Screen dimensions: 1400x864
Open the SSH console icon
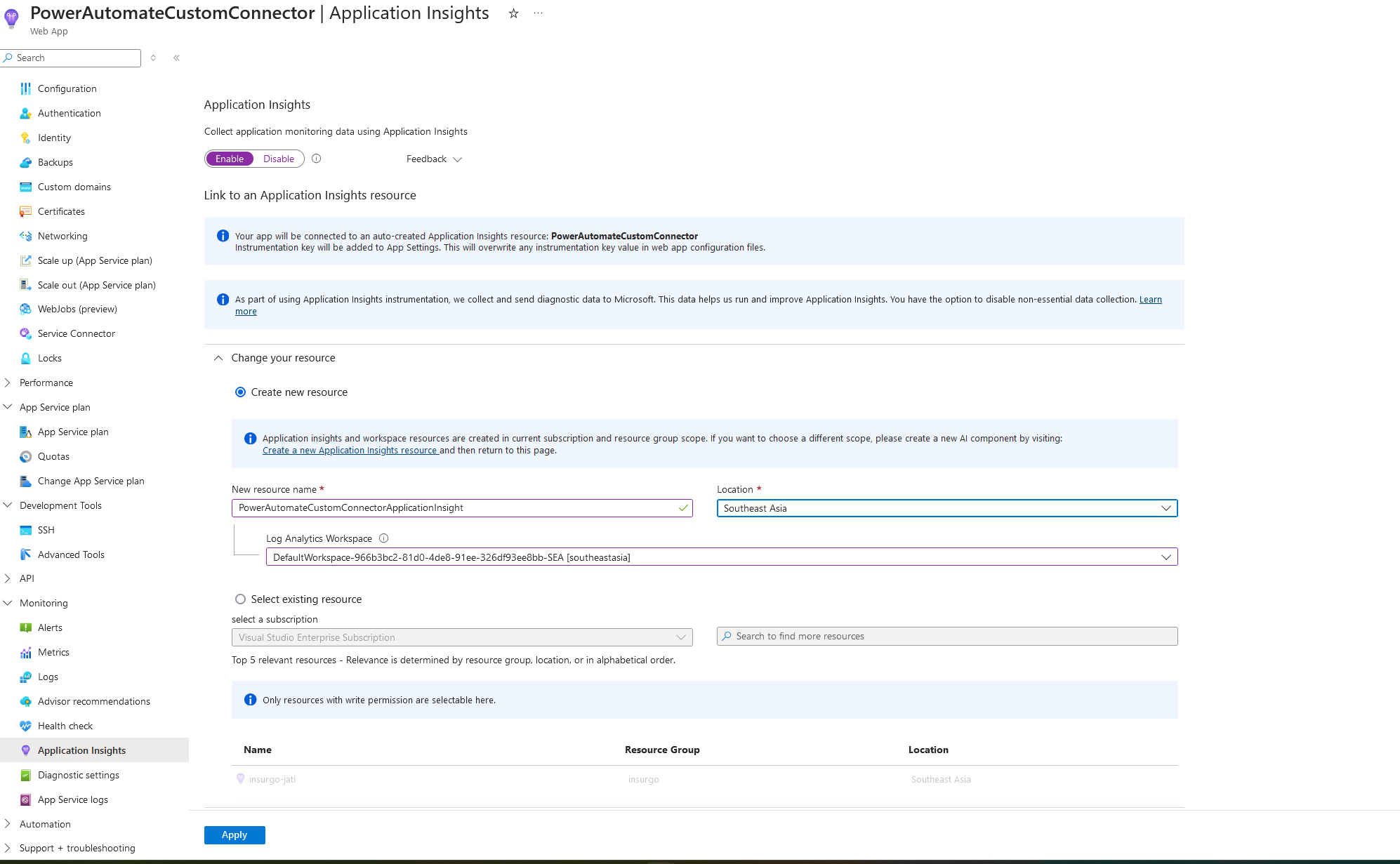tap(25, 530)
